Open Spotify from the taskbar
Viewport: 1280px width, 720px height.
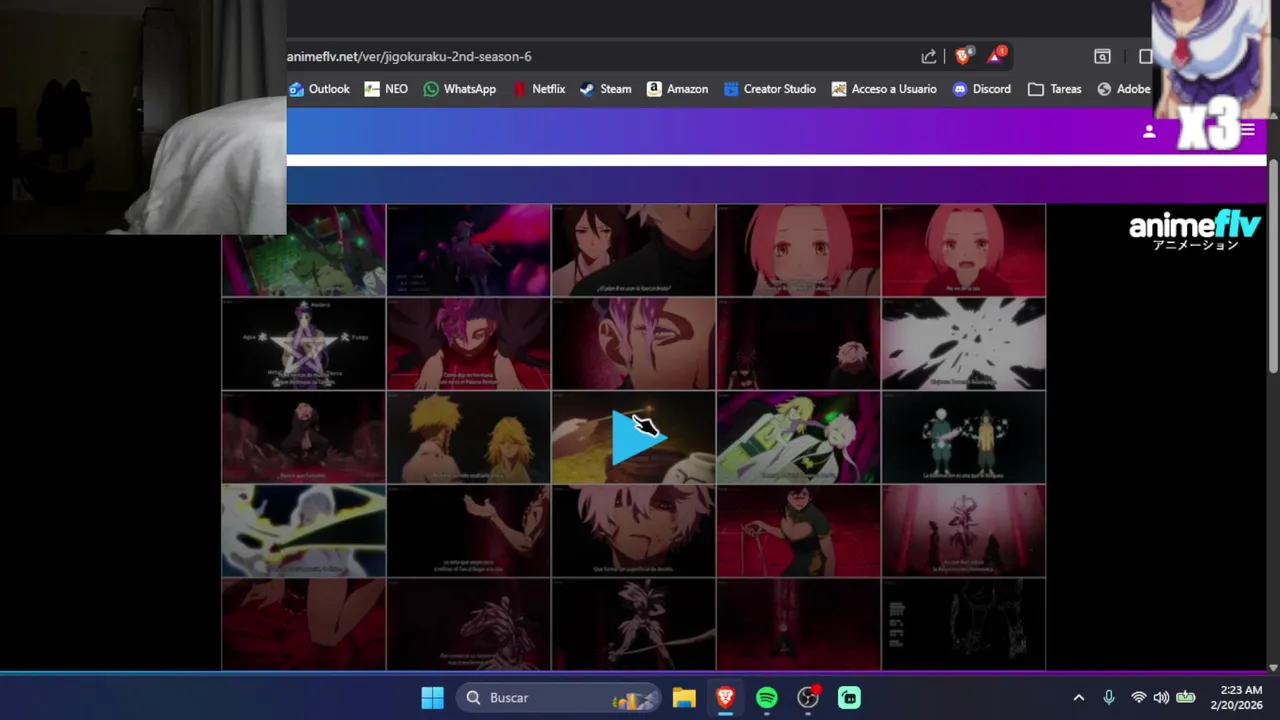767,698
